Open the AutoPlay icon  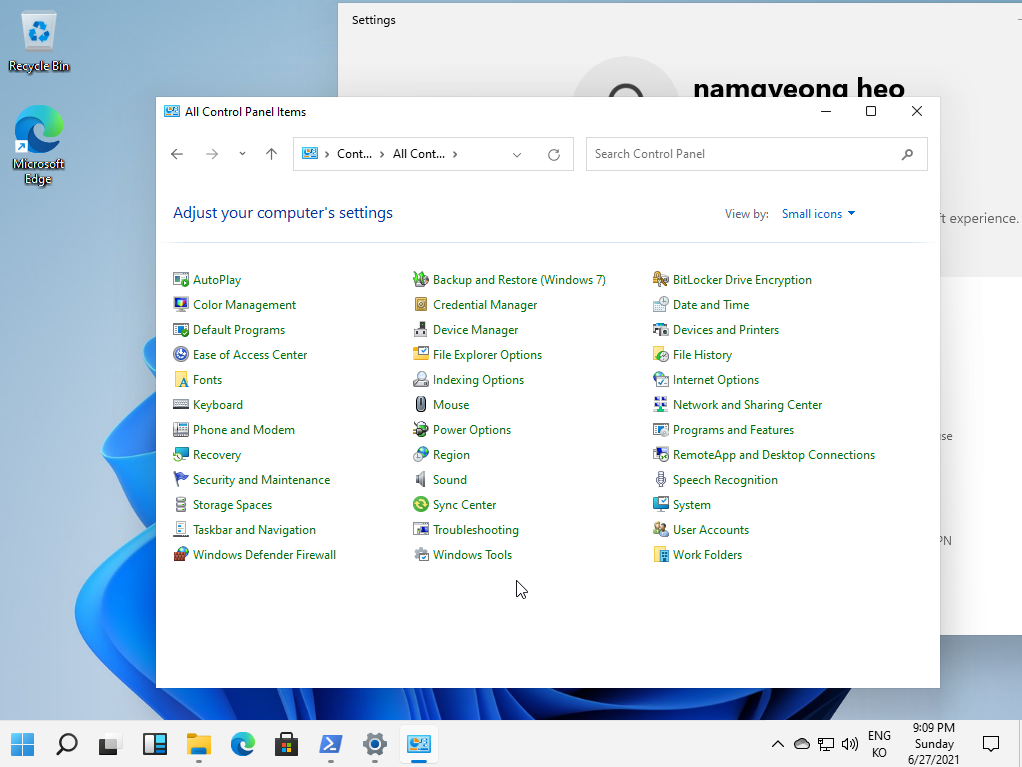pos(181,280)
